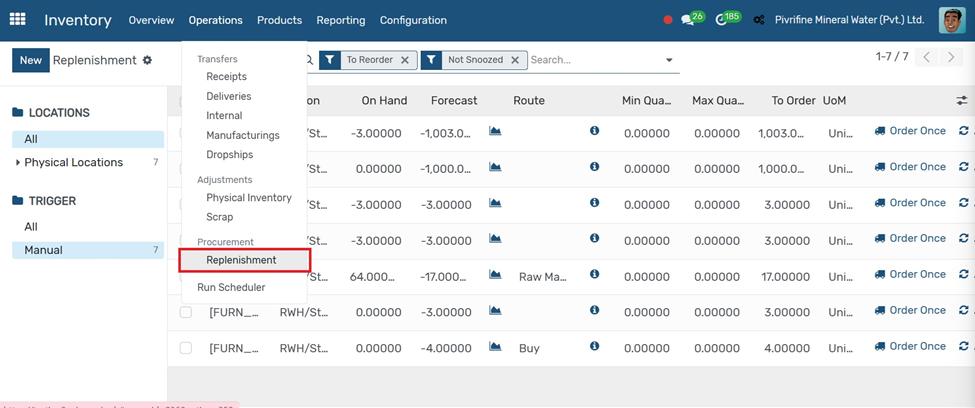Create a New replenishment record

pos(30,60)
